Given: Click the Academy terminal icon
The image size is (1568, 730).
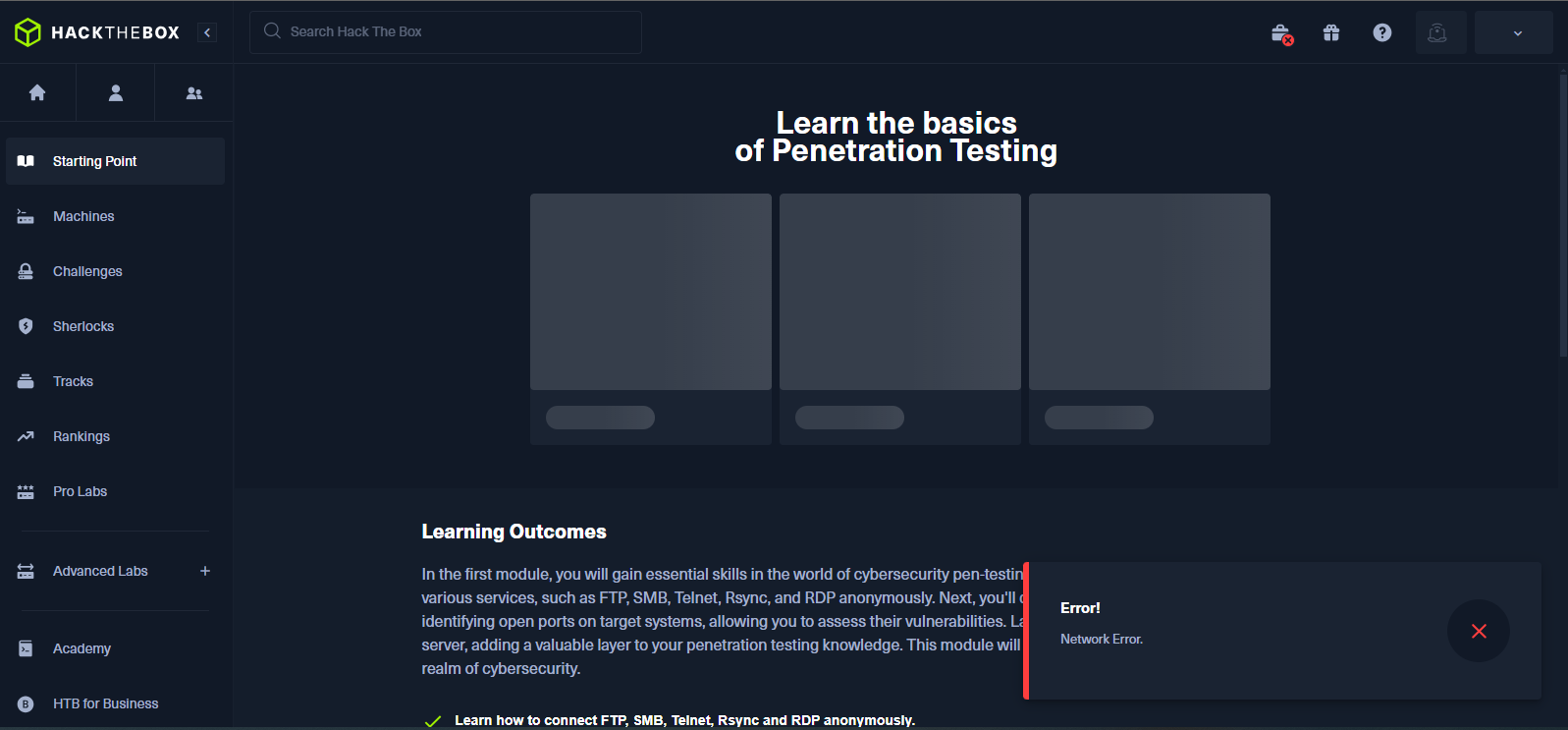Looking at the screenshot, I should click(x=26, y=648).
